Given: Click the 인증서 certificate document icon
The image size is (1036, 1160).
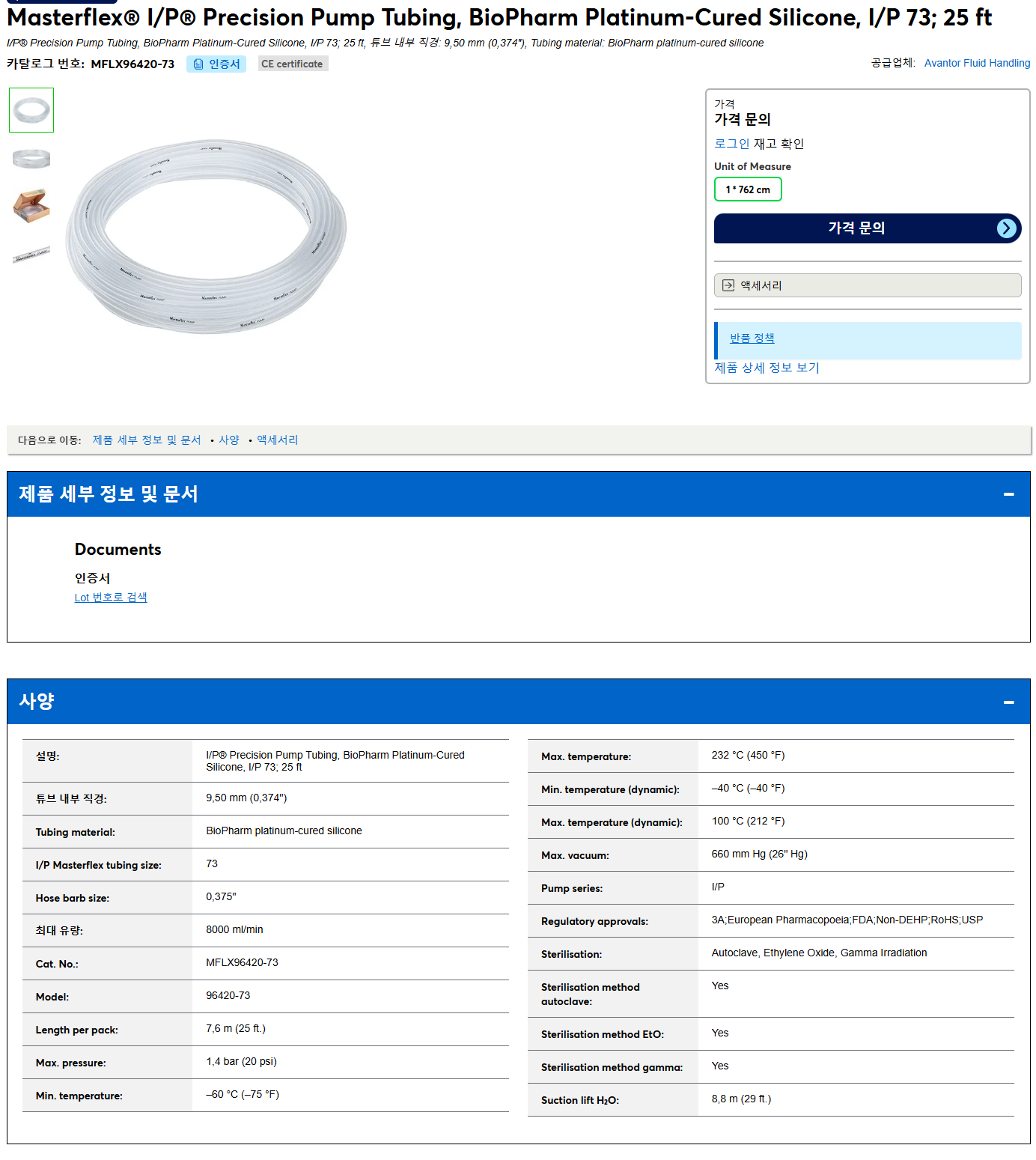Looking at the screenshot, I should (x=198, y=64).
